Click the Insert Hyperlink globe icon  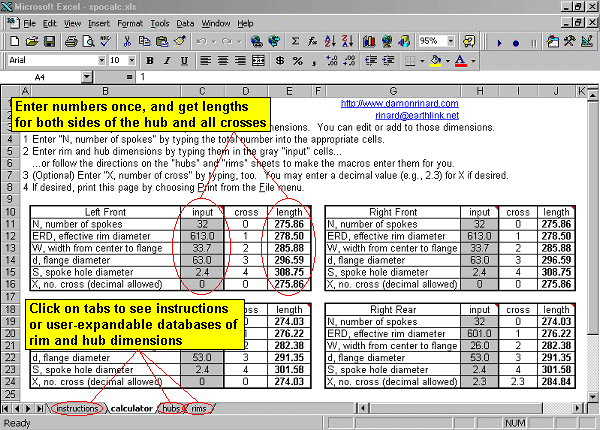[x=256, y=41]
